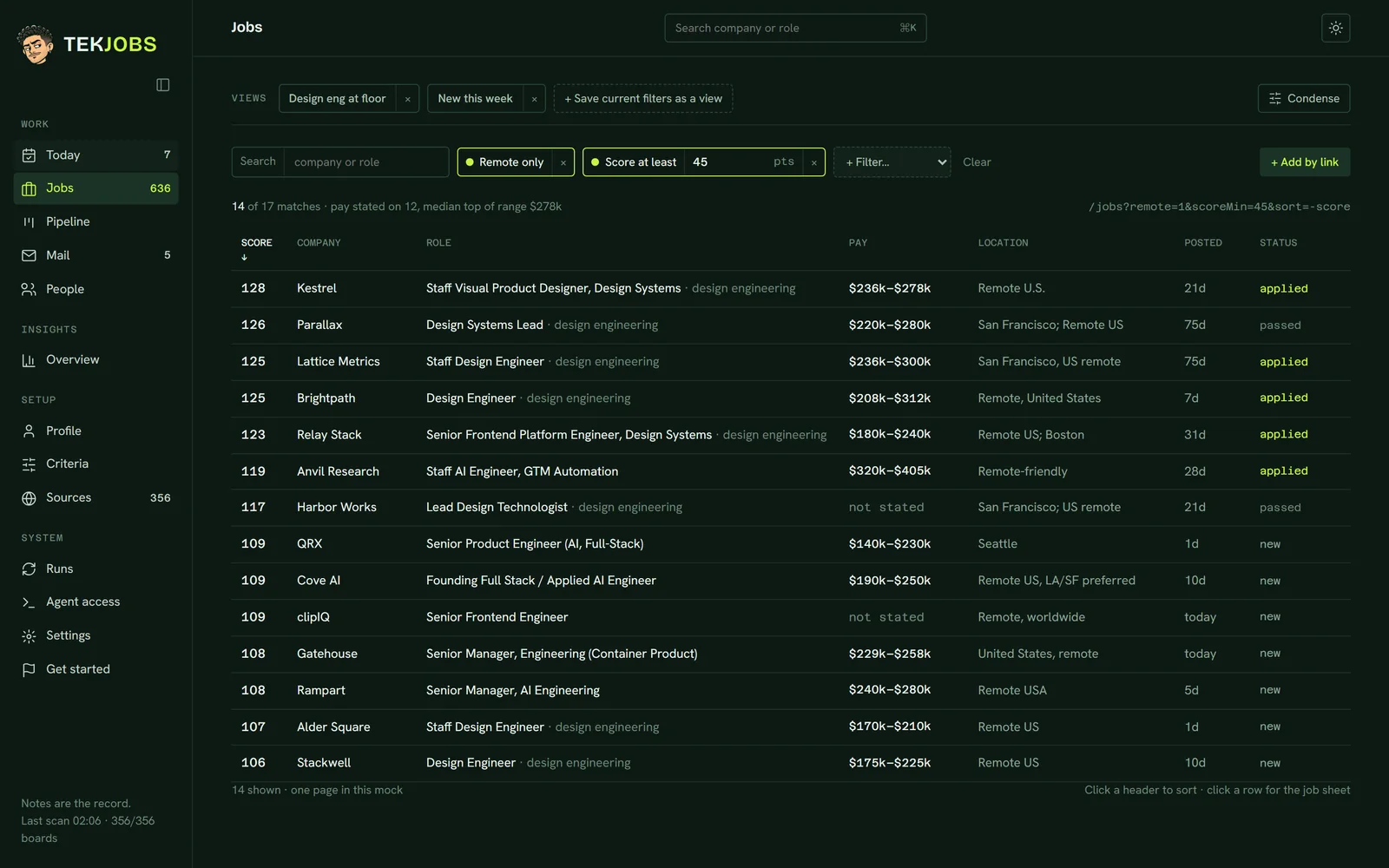Click the Settings gear icon in the sidebar

(x=29, y=636)
